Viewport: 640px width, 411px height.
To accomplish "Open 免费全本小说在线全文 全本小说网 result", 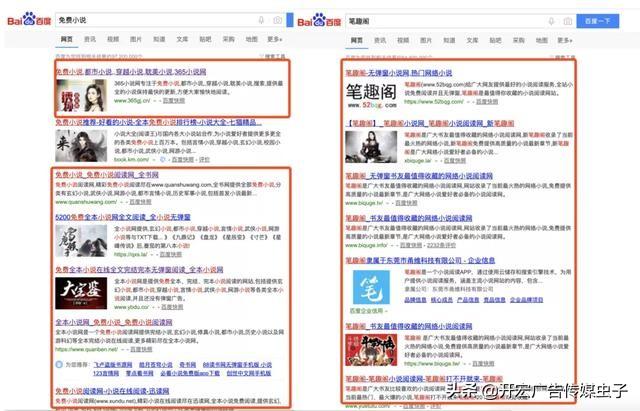I will click(x=139, y=270).
